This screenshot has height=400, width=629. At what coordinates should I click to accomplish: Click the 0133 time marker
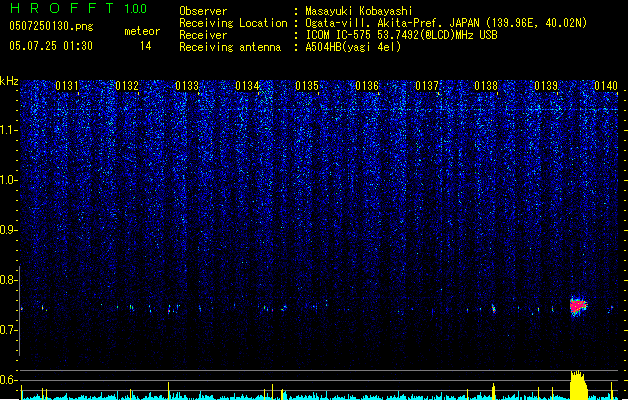187,86
